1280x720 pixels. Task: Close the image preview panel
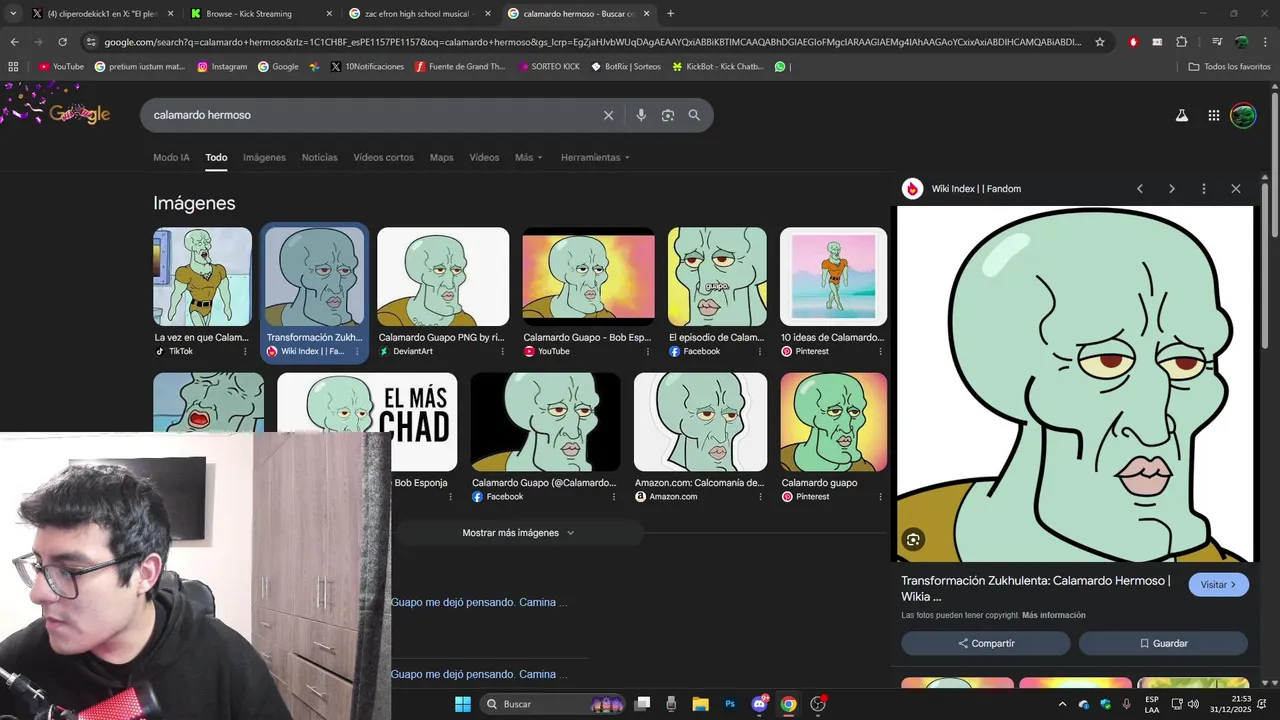(x=1236, y=189)
